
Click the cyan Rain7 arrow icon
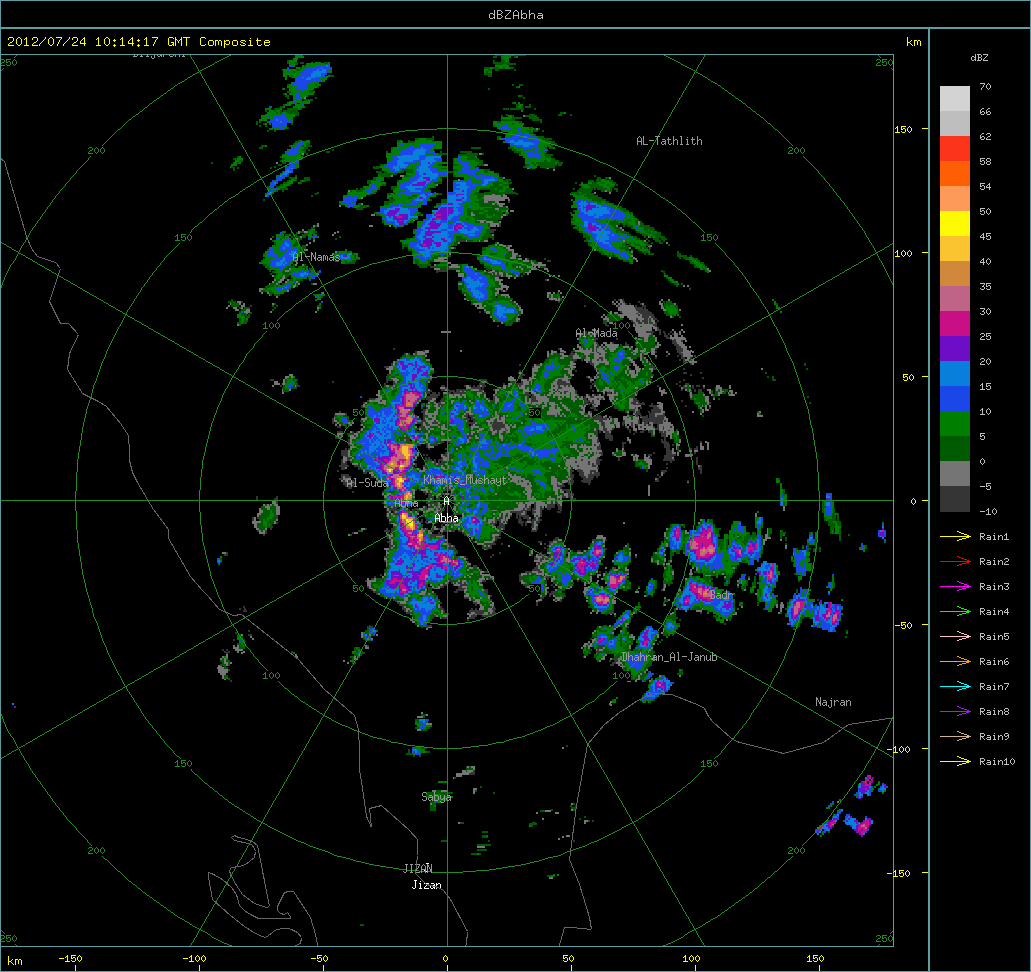click(x=955, y=687)
